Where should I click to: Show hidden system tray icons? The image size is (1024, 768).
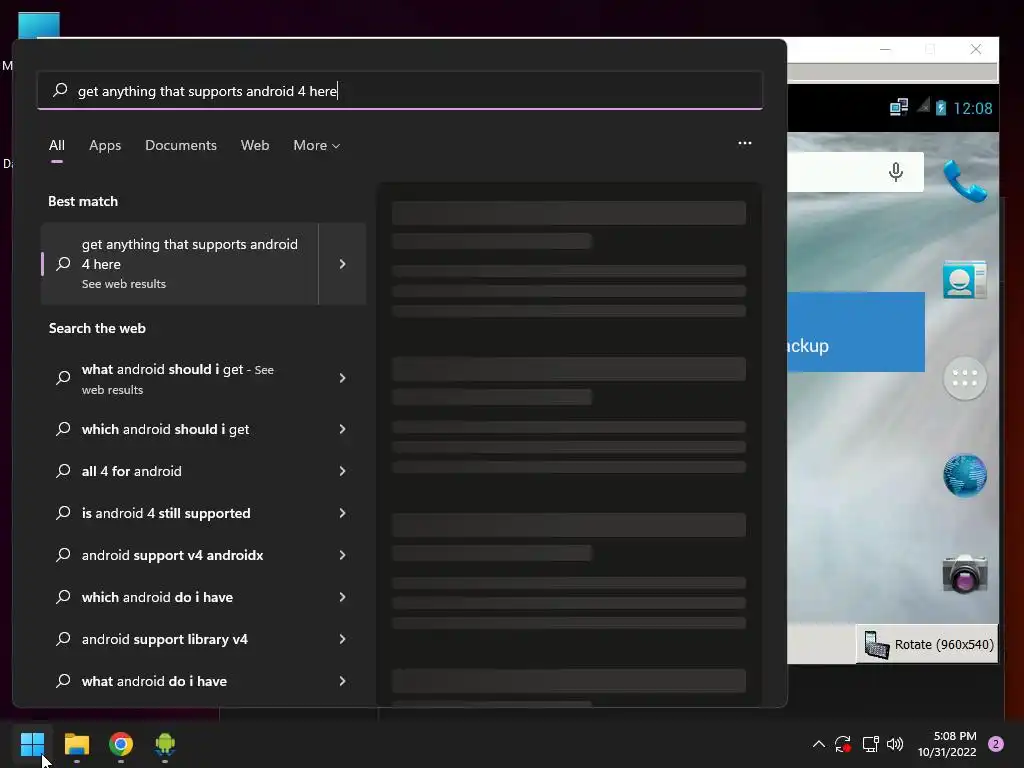pos(818,744)
